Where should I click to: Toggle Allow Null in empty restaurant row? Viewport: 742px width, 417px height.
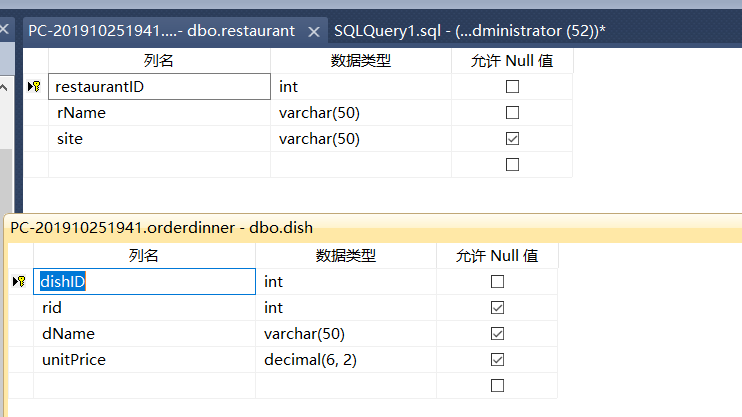tap(512, 165)
